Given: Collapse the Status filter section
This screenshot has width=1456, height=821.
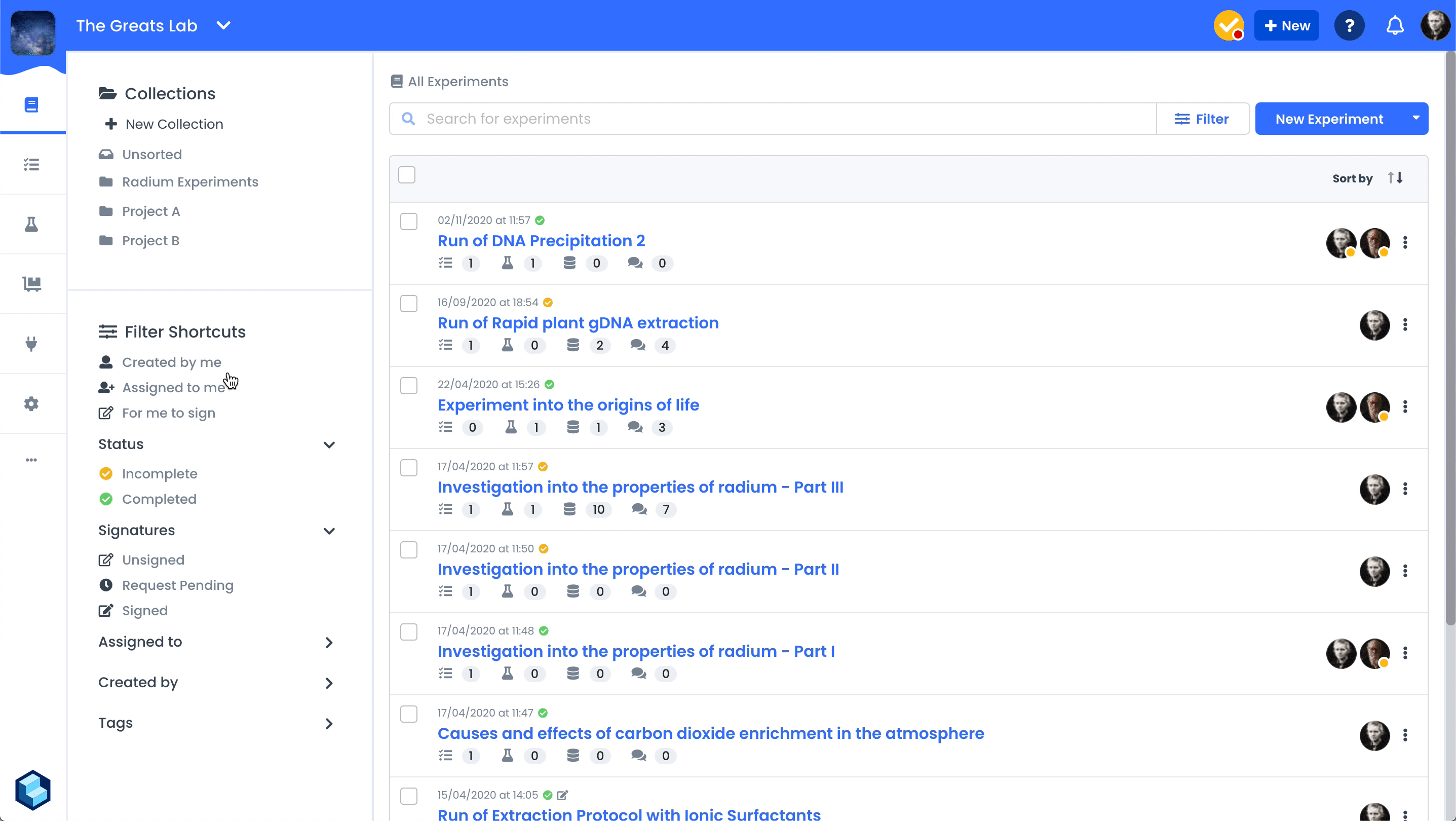Looking at the screenshot, I should click(x=329, y=445).
